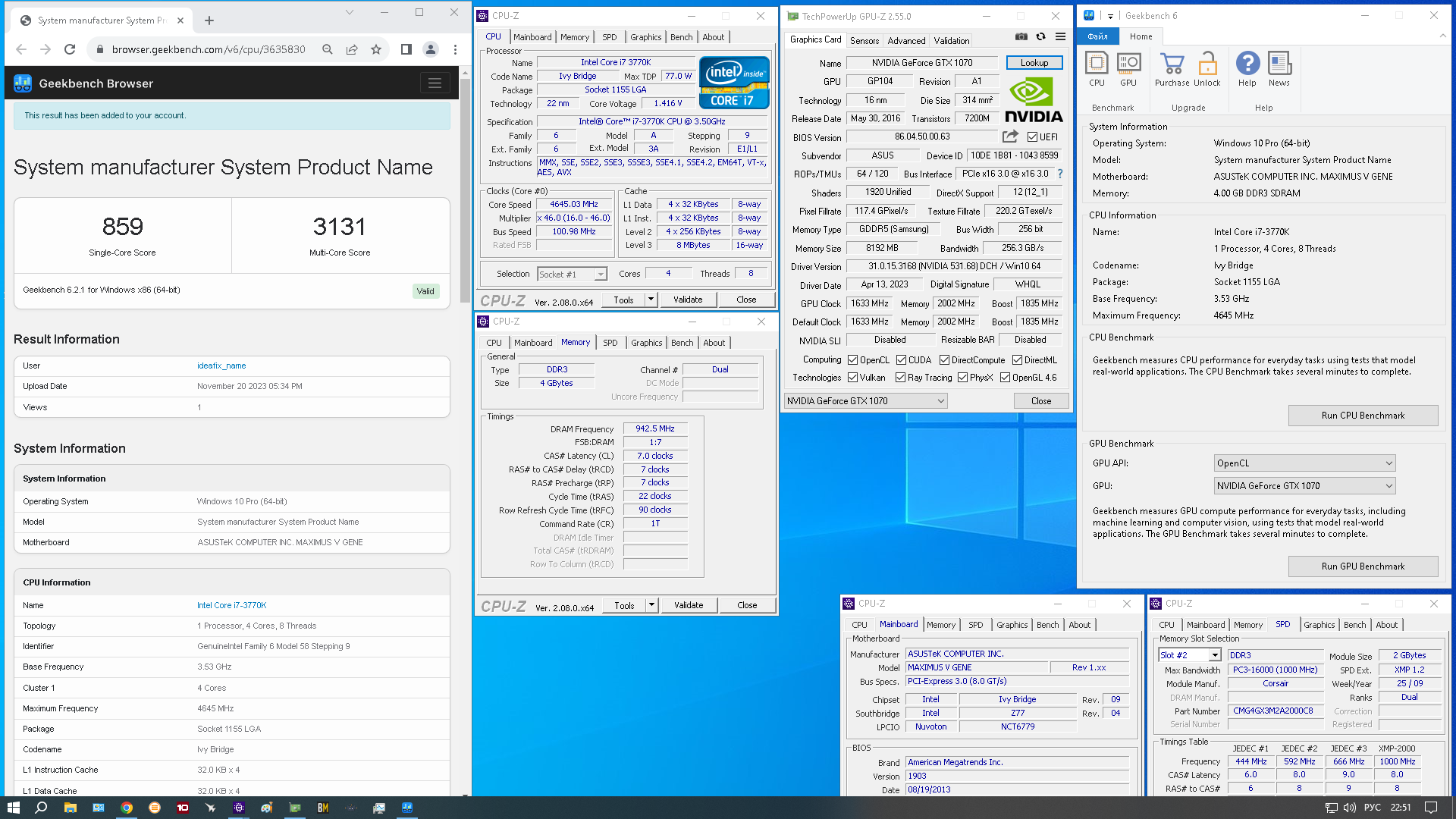1456x819 pixels.
Task: Open browser profile avatar icon
Action: [431, 49]
